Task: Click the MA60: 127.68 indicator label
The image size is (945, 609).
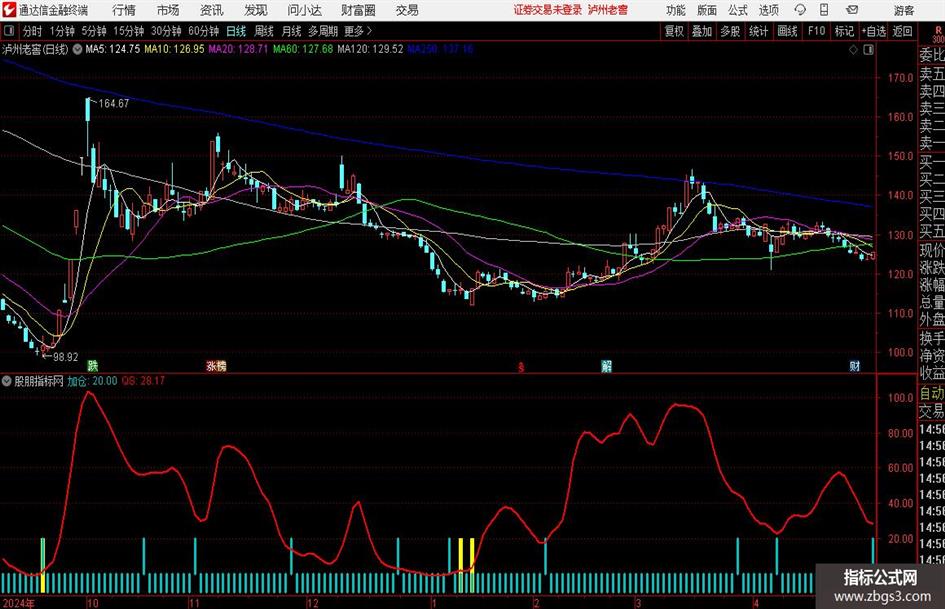Action: click(x=303, y=49)
